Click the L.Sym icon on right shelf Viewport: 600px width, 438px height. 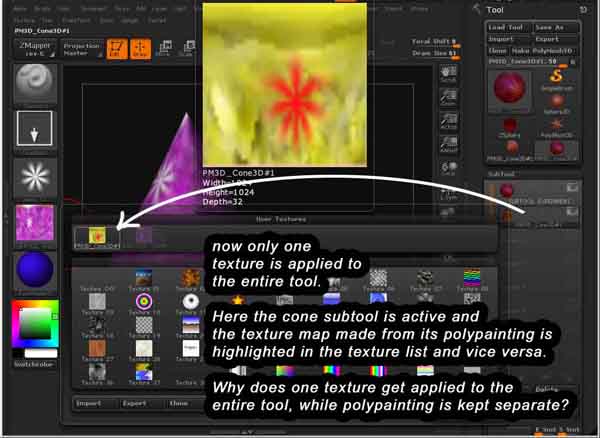click(448, 194)
